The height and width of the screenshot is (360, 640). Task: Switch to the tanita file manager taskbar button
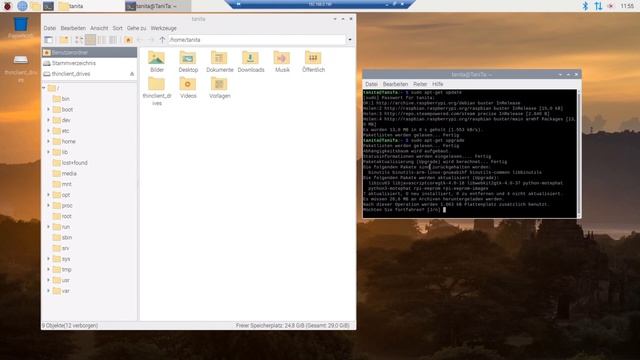pos(91,6)
